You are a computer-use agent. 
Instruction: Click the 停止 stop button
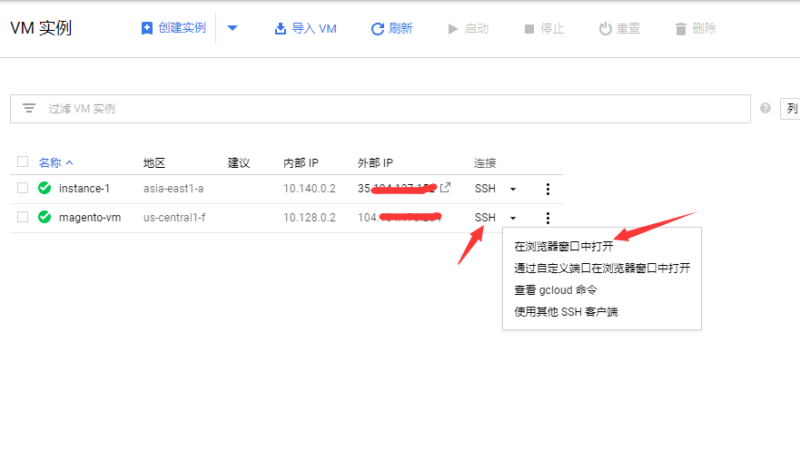(544, 29)
